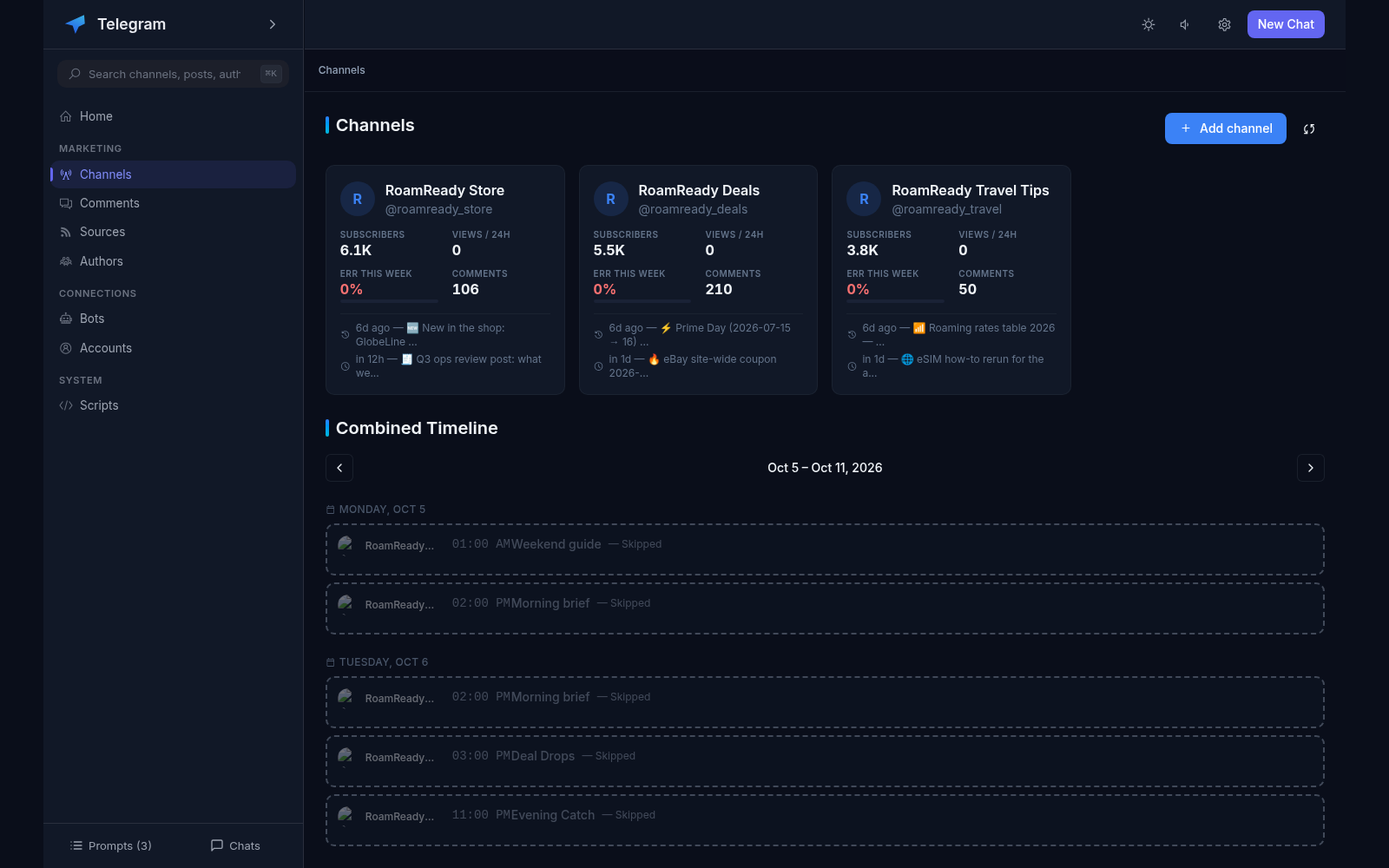Select the skipped Deal Drops timeline entry
The image size is (1389, 868).
(x=825, y=761)
